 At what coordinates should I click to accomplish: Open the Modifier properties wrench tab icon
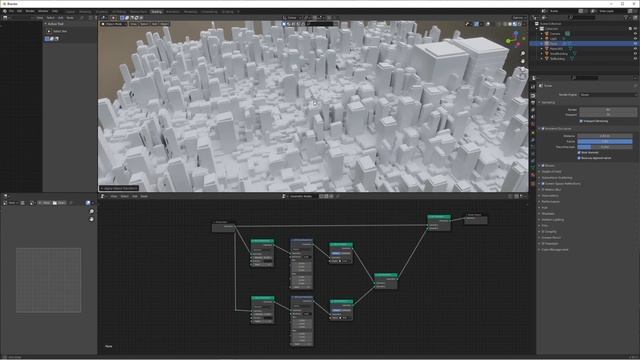point(533,140)
